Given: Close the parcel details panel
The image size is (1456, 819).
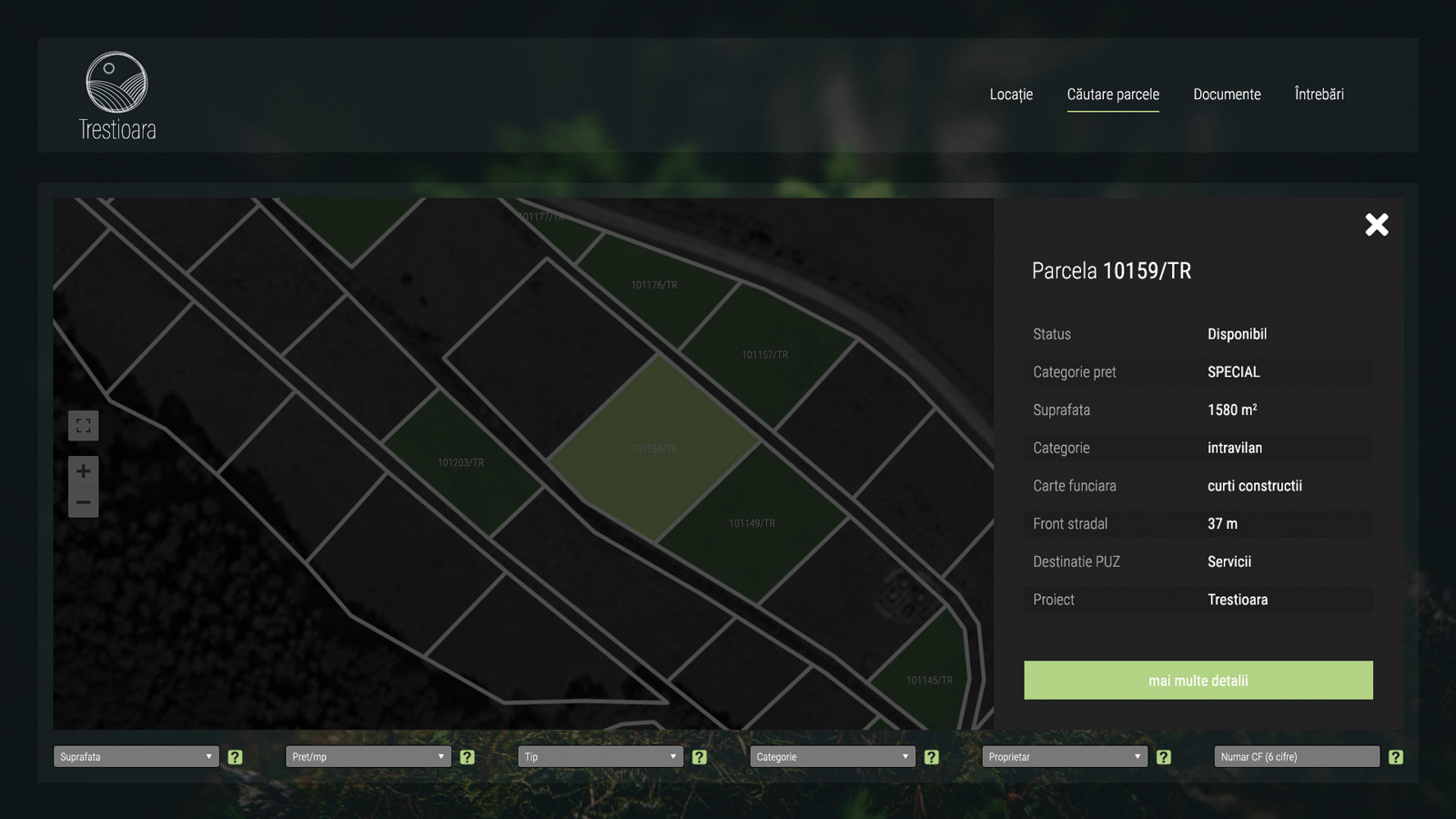Looking at the screenshot, I should [x=1376, y=225].
